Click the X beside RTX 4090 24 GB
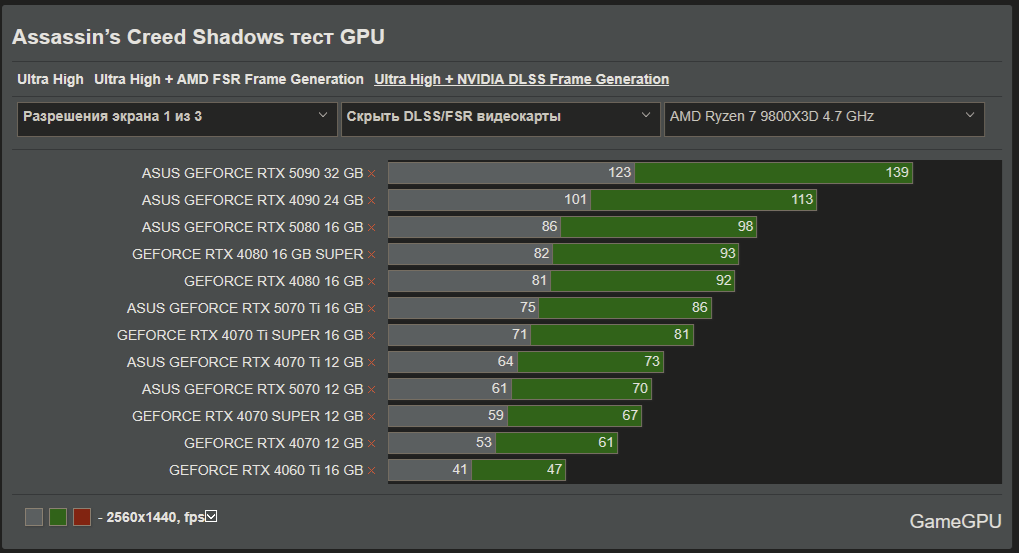1019x553 pixels. point(371,201)
